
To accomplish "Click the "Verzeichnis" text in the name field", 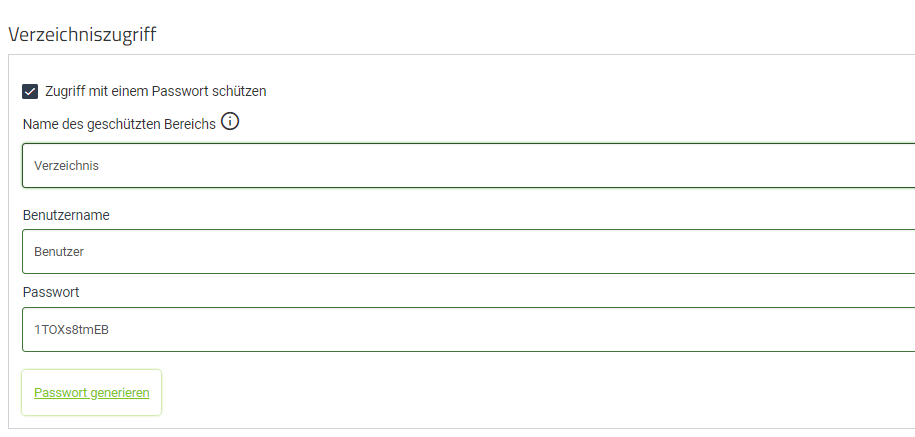I will (66, 166).
